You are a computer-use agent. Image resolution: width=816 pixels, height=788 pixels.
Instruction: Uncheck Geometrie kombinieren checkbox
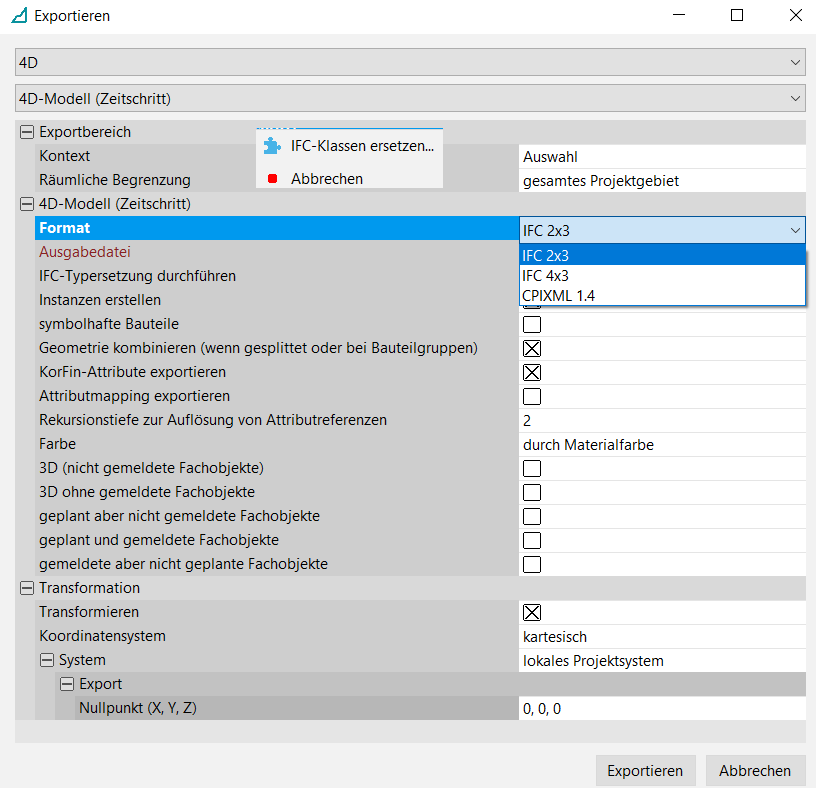pyautogui.click(x=532, y=348)
